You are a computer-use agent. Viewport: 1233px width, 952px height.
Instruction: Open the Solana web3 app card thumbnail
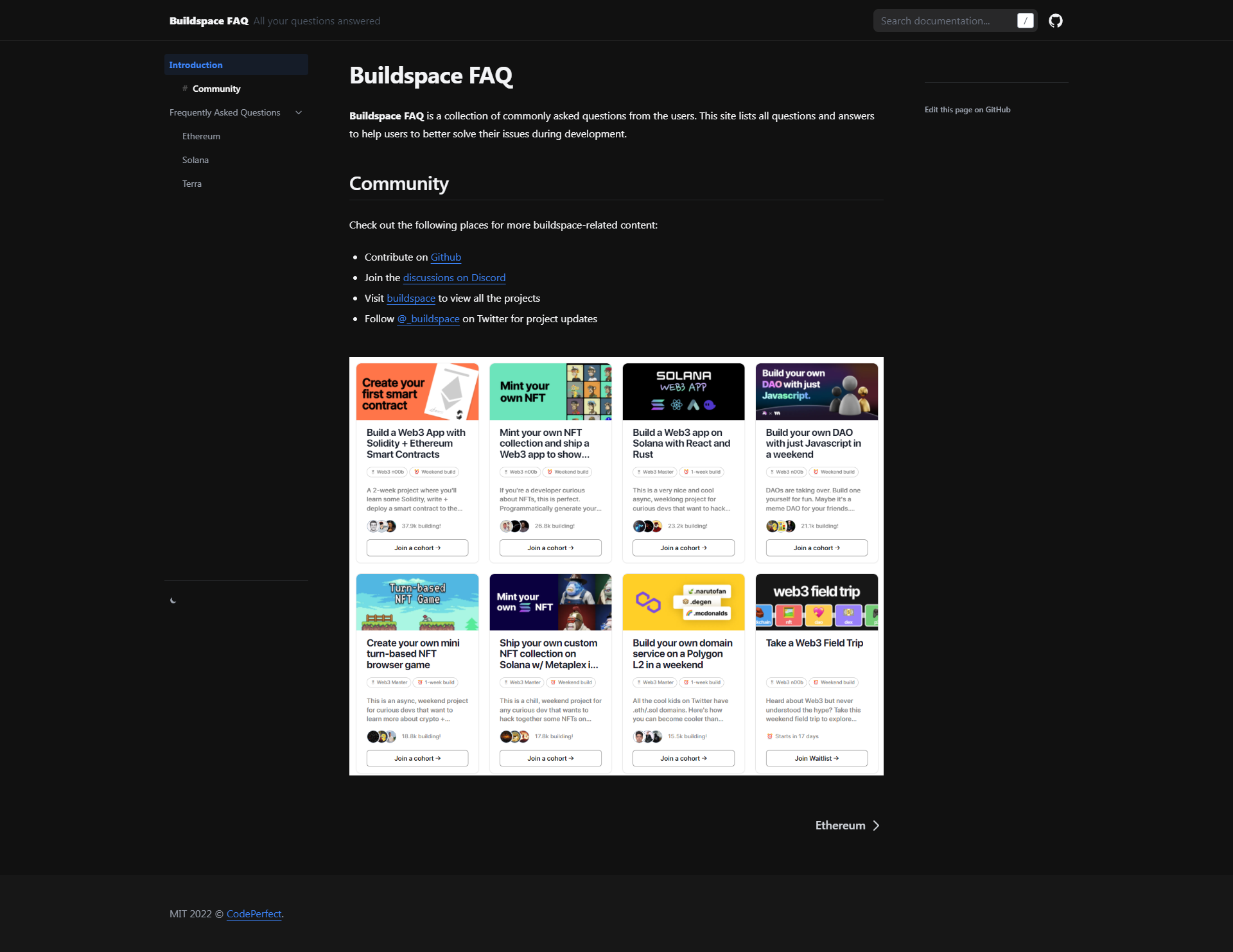(683, 391)
